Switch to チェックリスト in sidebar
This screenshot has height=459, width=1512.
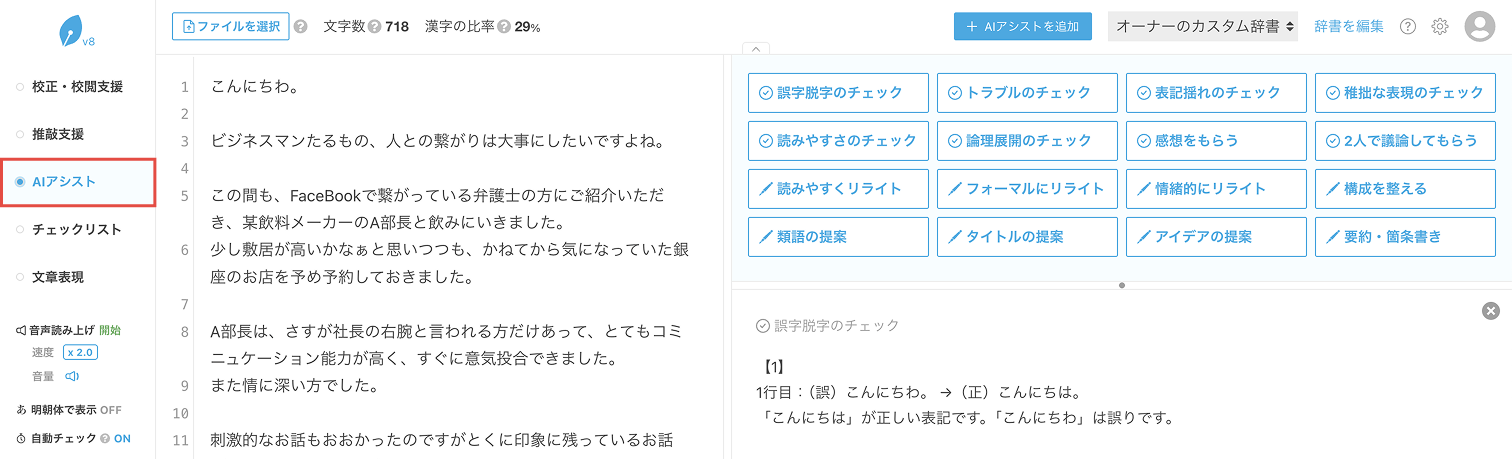(77, 230)
